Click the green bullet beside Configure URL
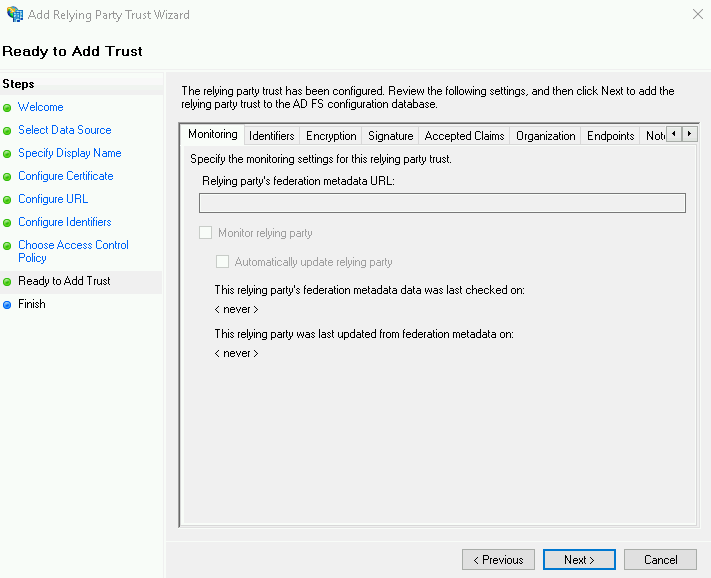Image resolution: width=711 pixels, height=578 pixels. pyautogui.click(x=7, y=200)
